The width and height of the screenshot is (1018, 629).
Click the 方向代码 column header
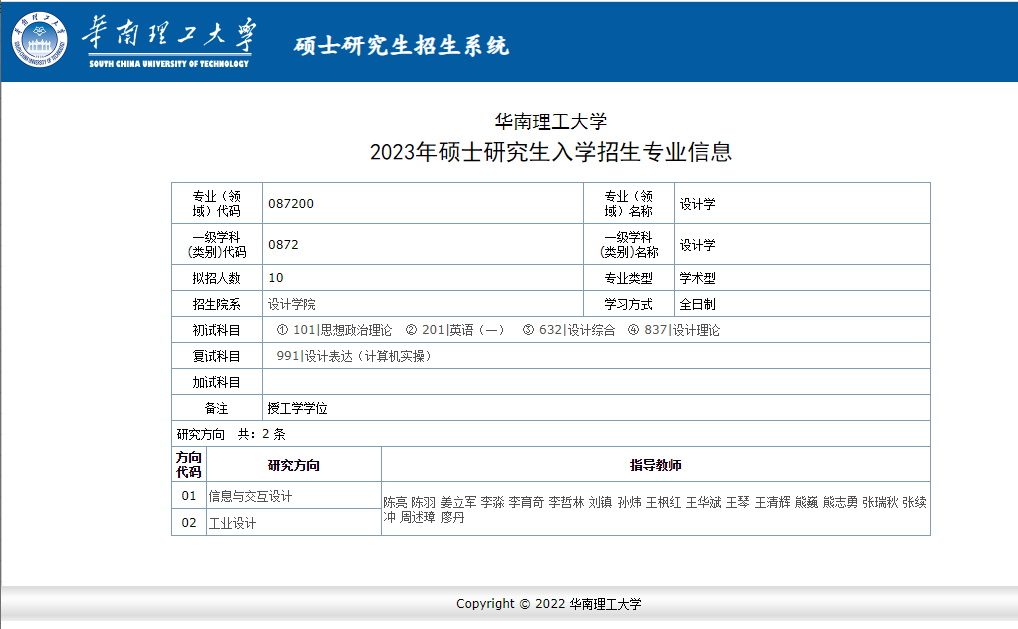point(189,465)
